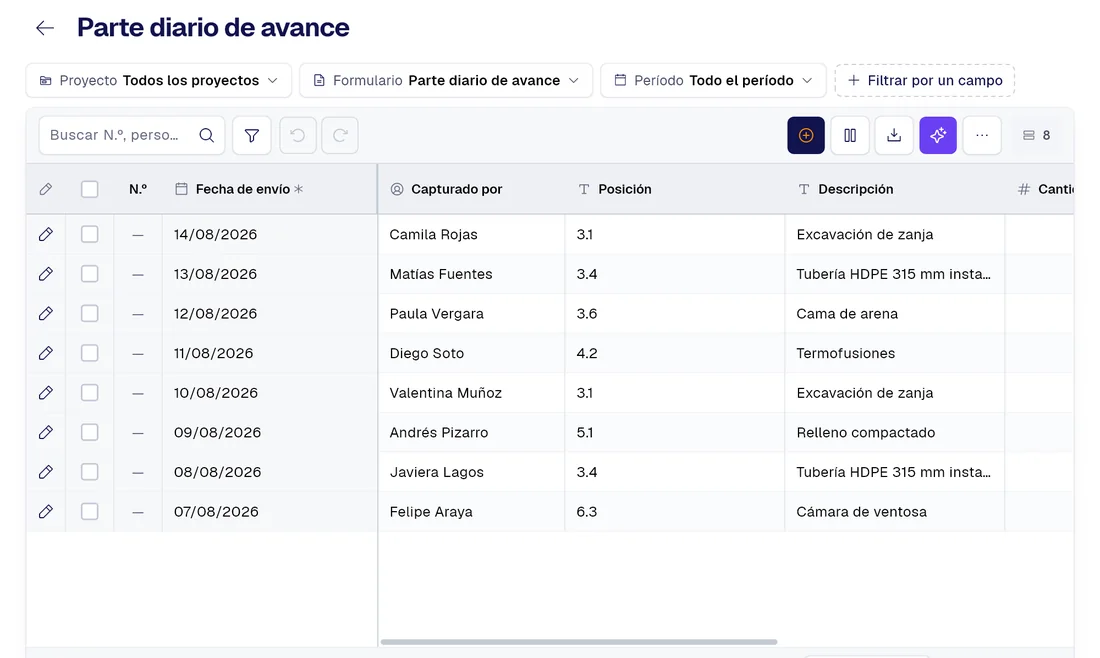Click the Relleno compactado cell
The image size is (1100, 658).
pyautogui.click(x=894, y=433)
